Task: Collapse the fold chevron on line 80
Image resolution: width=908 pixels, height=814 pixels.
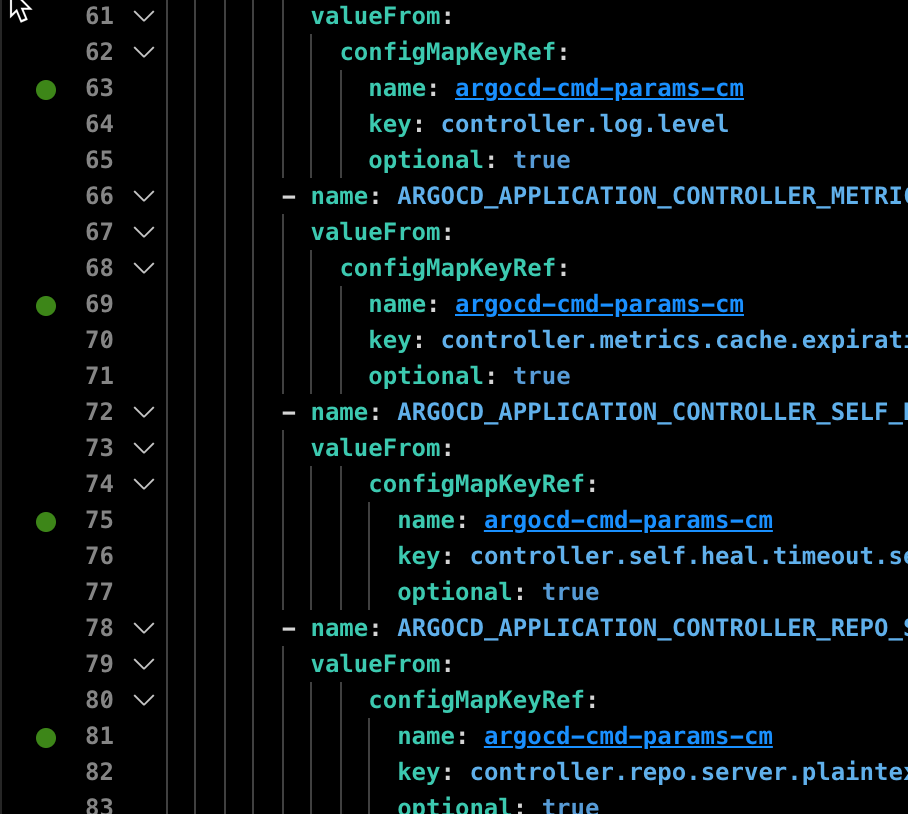Action: point(144,700)
